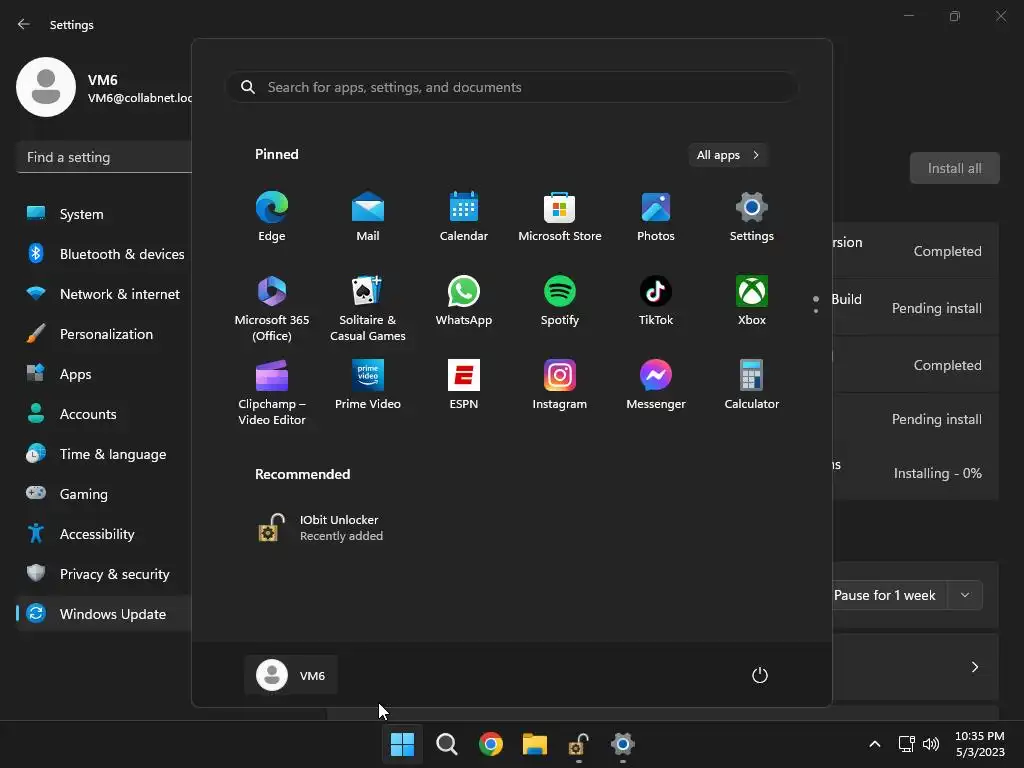
Task: Go back in the Settings window
Action: [24, 24]
